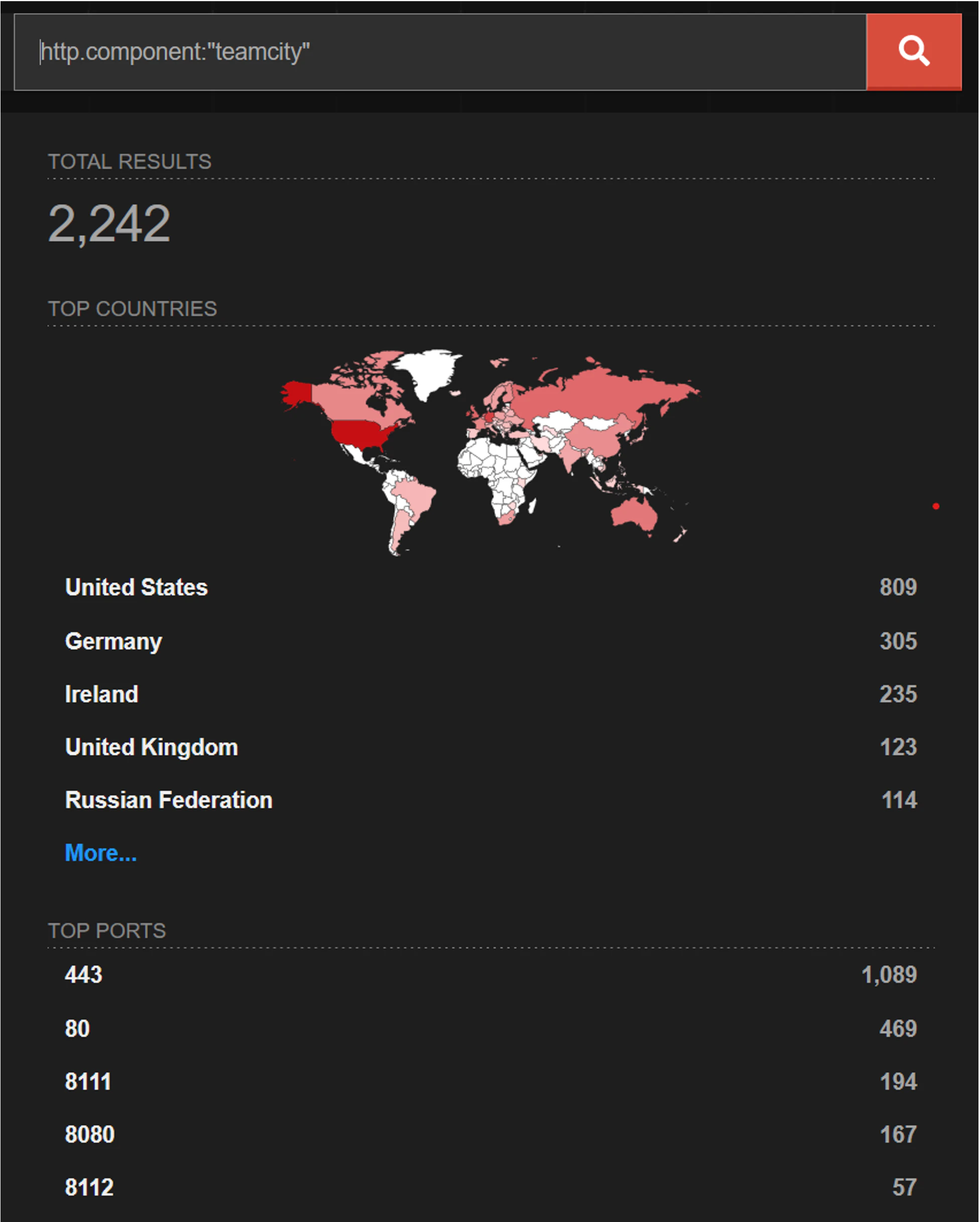Click the world map thumbnail
Screen dimensions: 980x1222
(491, 453)
